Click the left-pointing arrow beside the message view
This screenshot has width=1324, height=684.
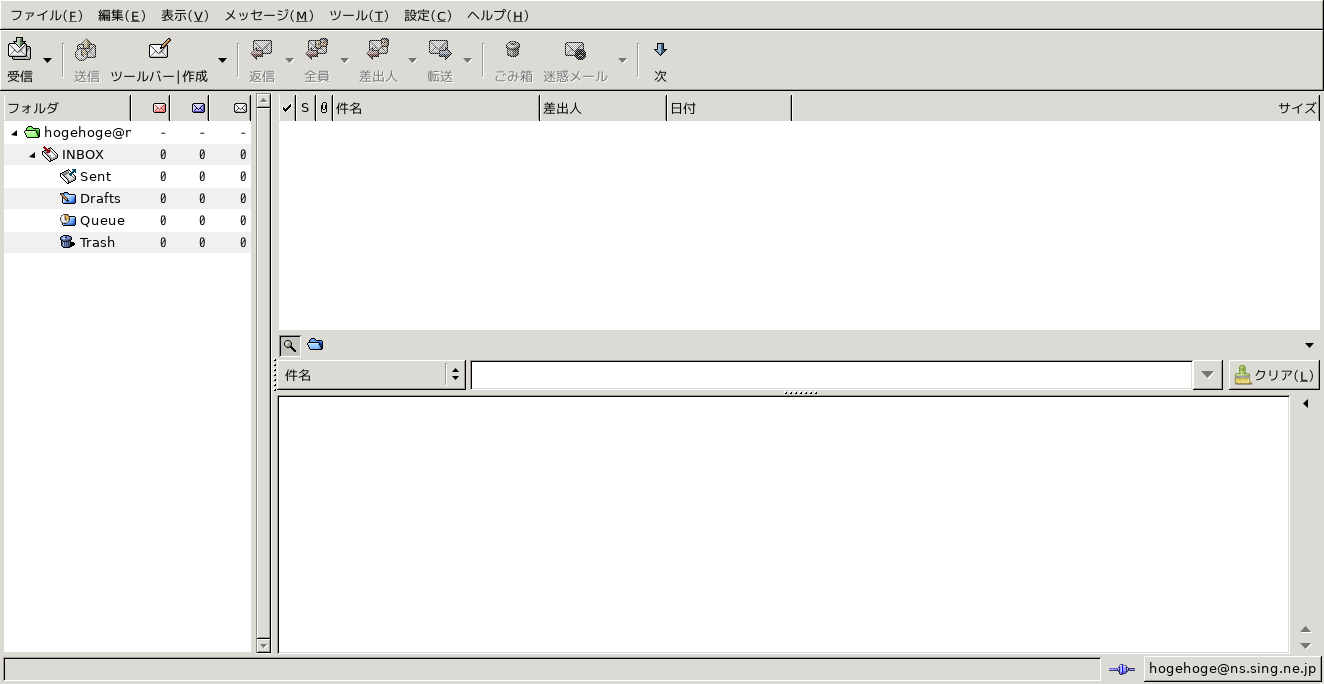[x=1305, y=404]
